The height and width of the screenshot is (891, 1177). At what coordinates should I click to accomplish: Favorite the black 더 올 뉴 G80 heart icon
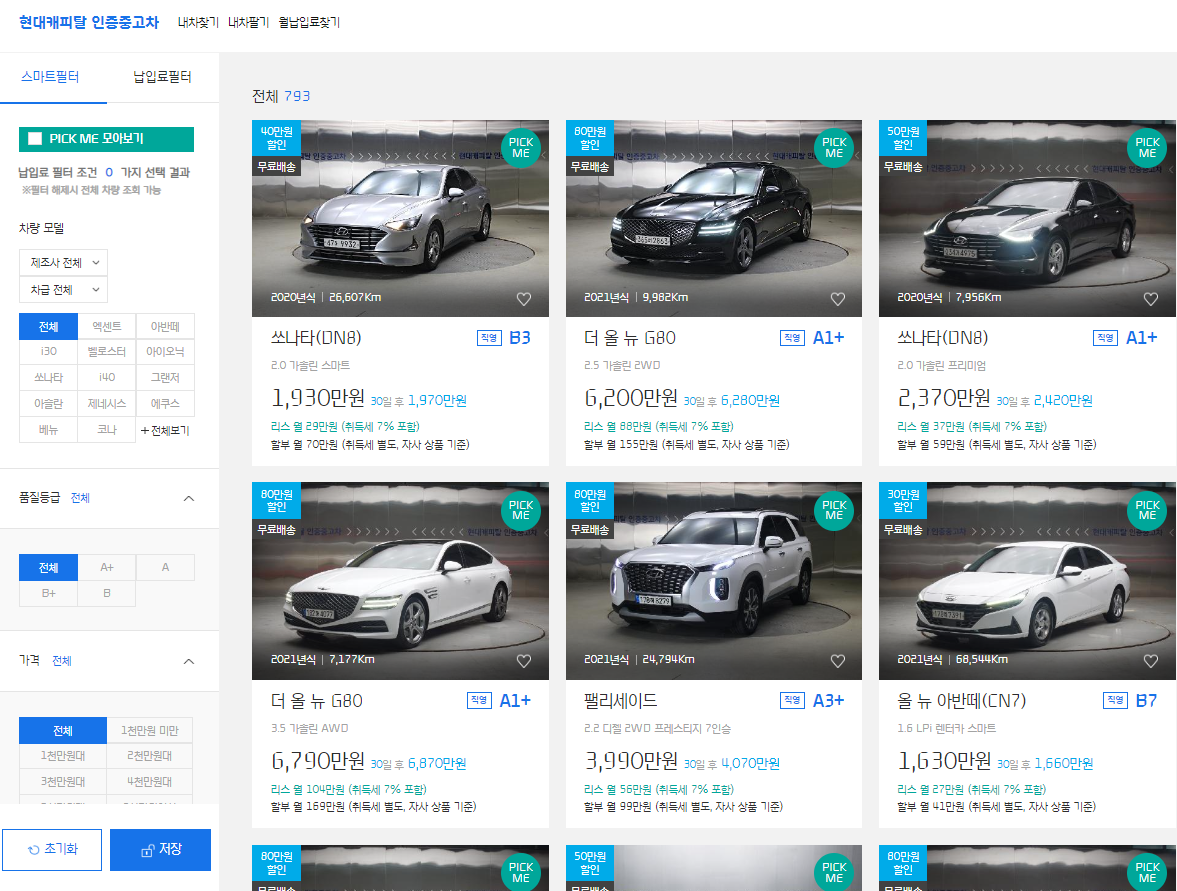coord(838,299)
